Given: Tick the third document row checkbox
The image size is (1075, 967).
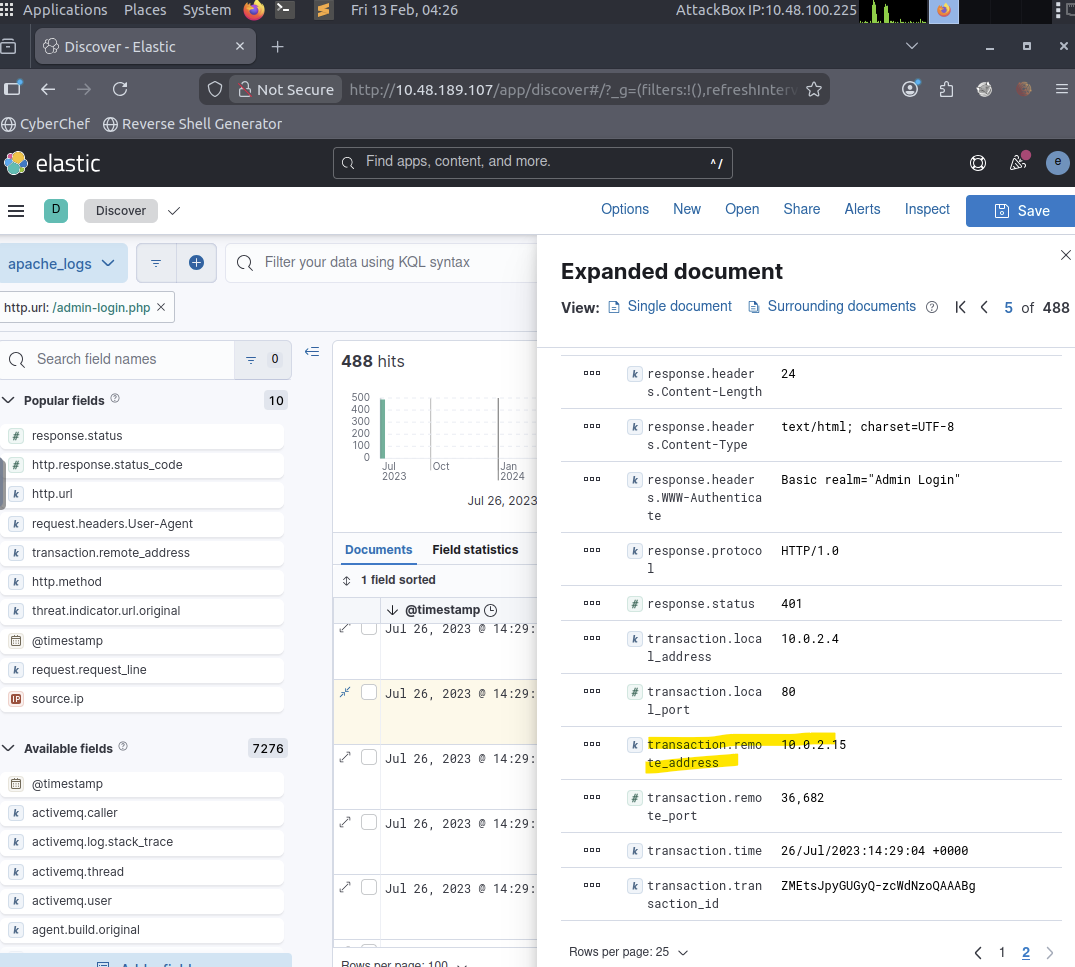Looking at the screenshot, I should 369,758.
